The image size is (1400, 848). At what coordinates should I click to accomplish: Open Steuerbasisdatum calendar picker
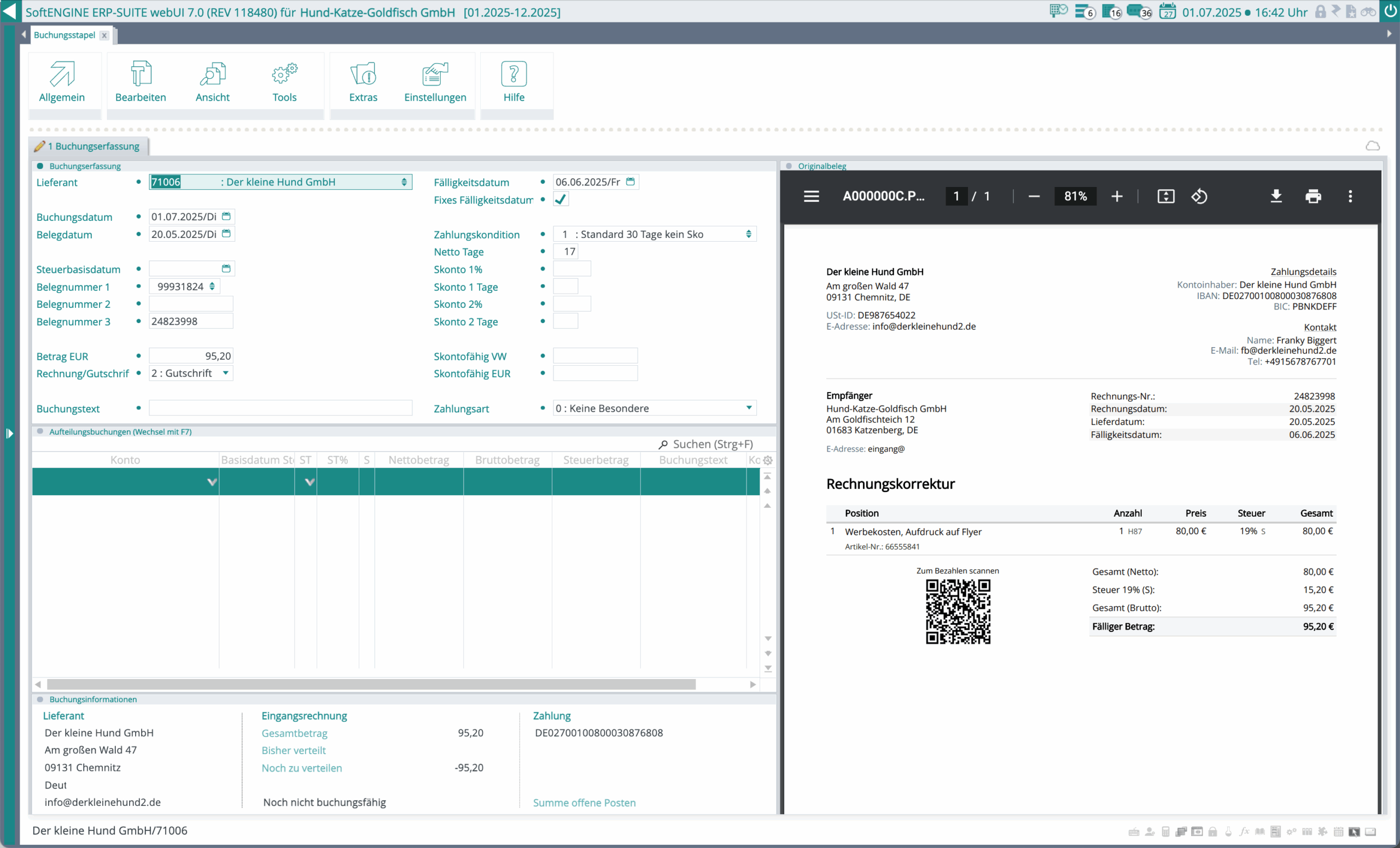[226, 268]
